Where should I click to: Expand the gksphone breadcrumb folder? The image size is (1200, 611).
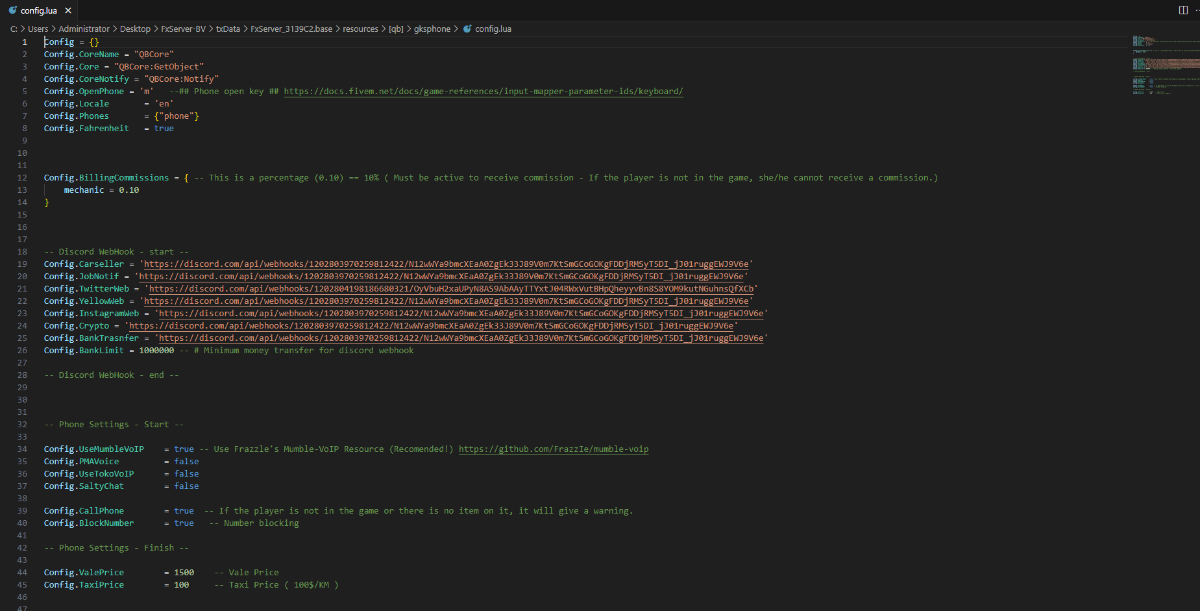coord(433,29)
